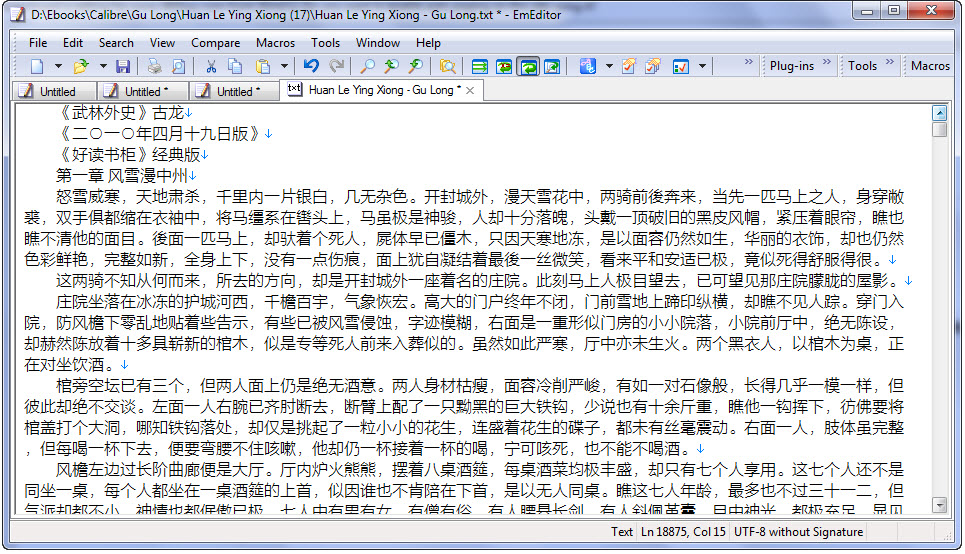Click the vertical scrollbar down arrow

pyautogui.click(x=939, y=505)
